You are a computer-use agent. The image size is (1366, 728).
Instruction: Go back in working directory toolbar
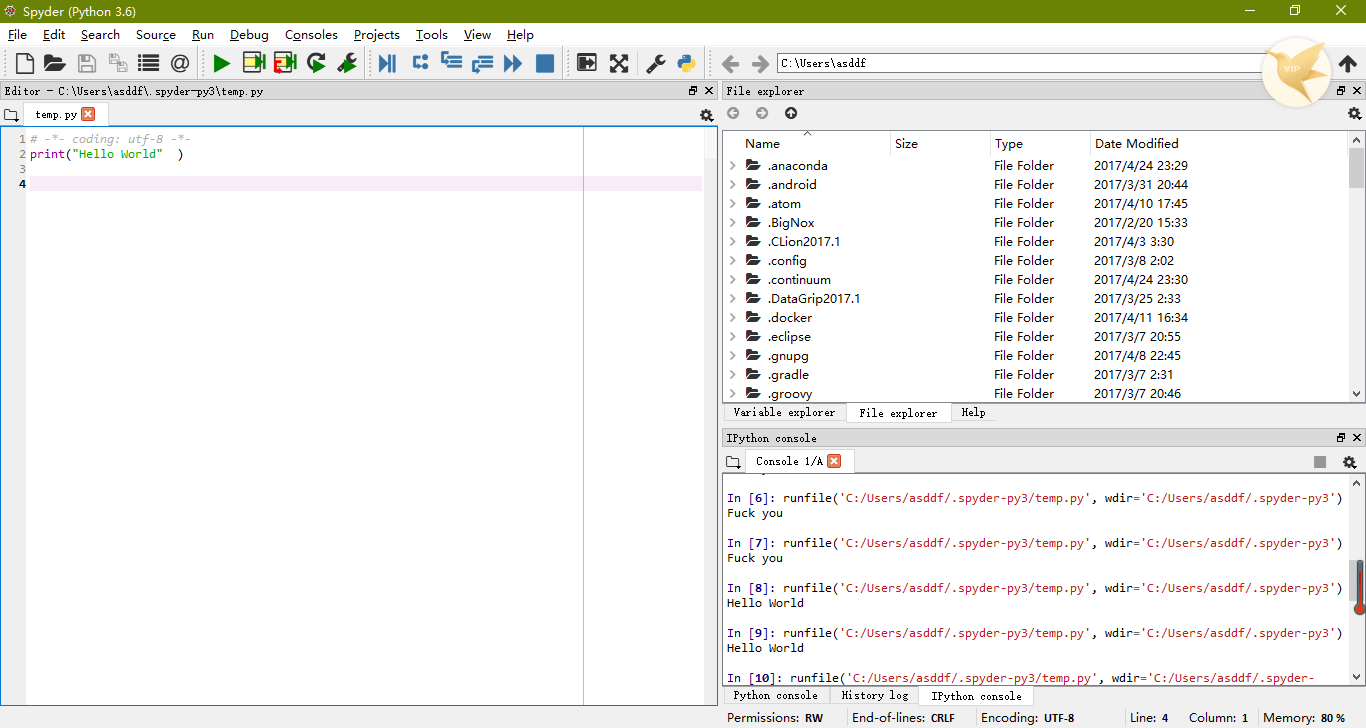730,63
